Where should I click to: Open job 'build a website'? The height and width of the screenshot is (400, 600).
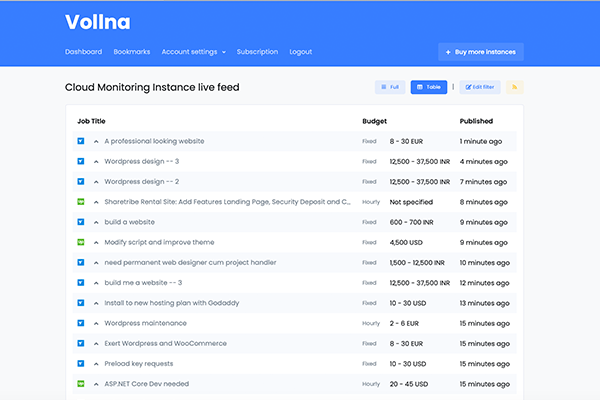point(129,222)
